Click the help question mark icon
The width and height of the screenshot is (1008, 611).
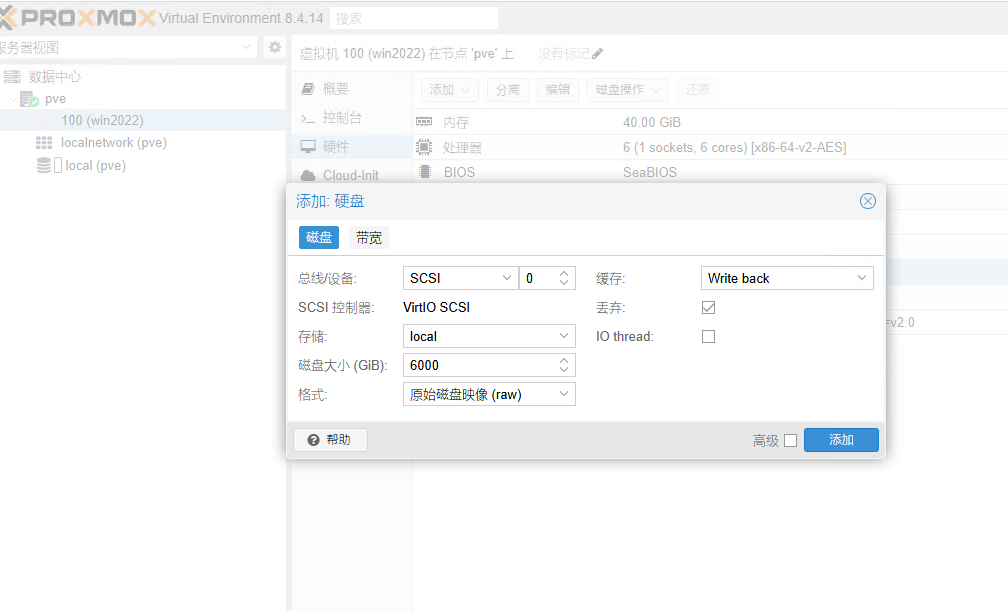pos(313,440)
